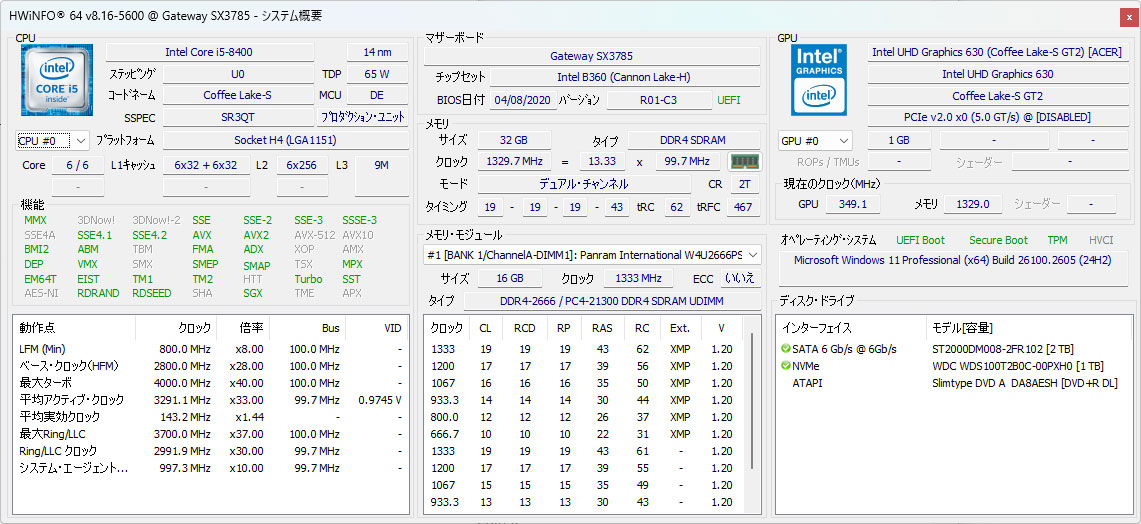The image size is (1141, 524).
Task: Click the Secure Boot status label
Action: coord(998,240)
